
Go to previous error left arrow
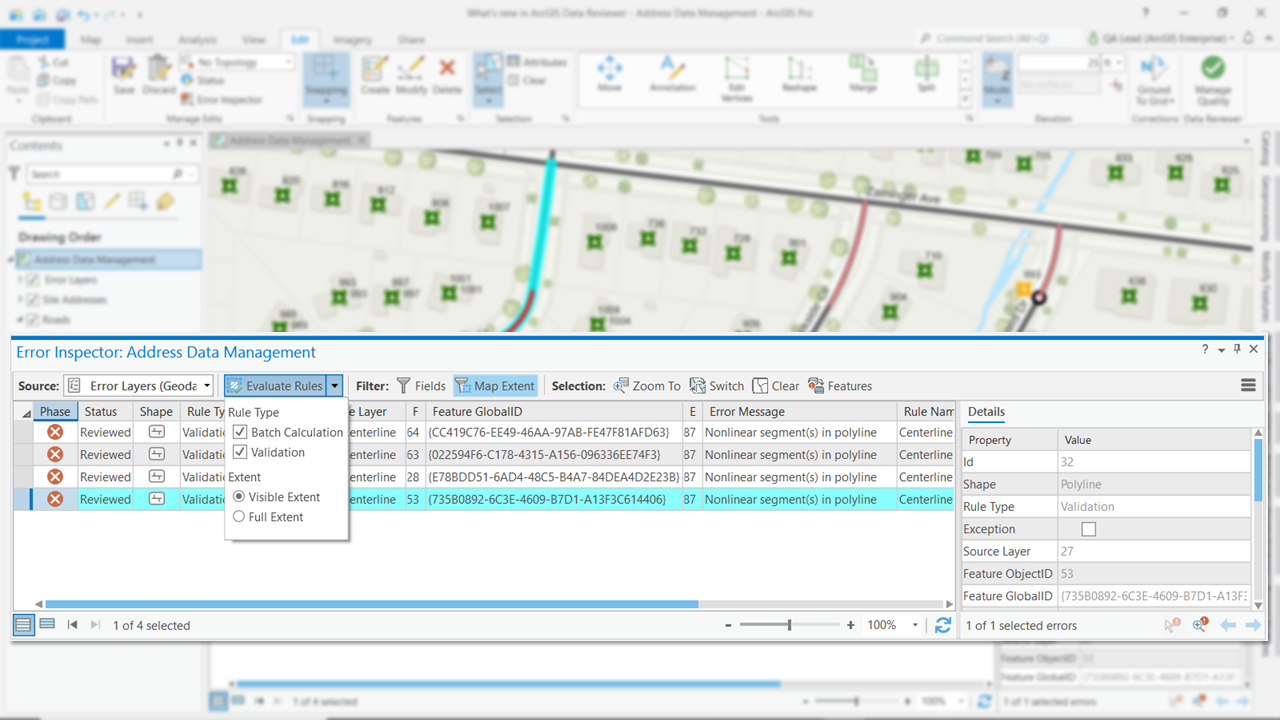point(1227,625)
